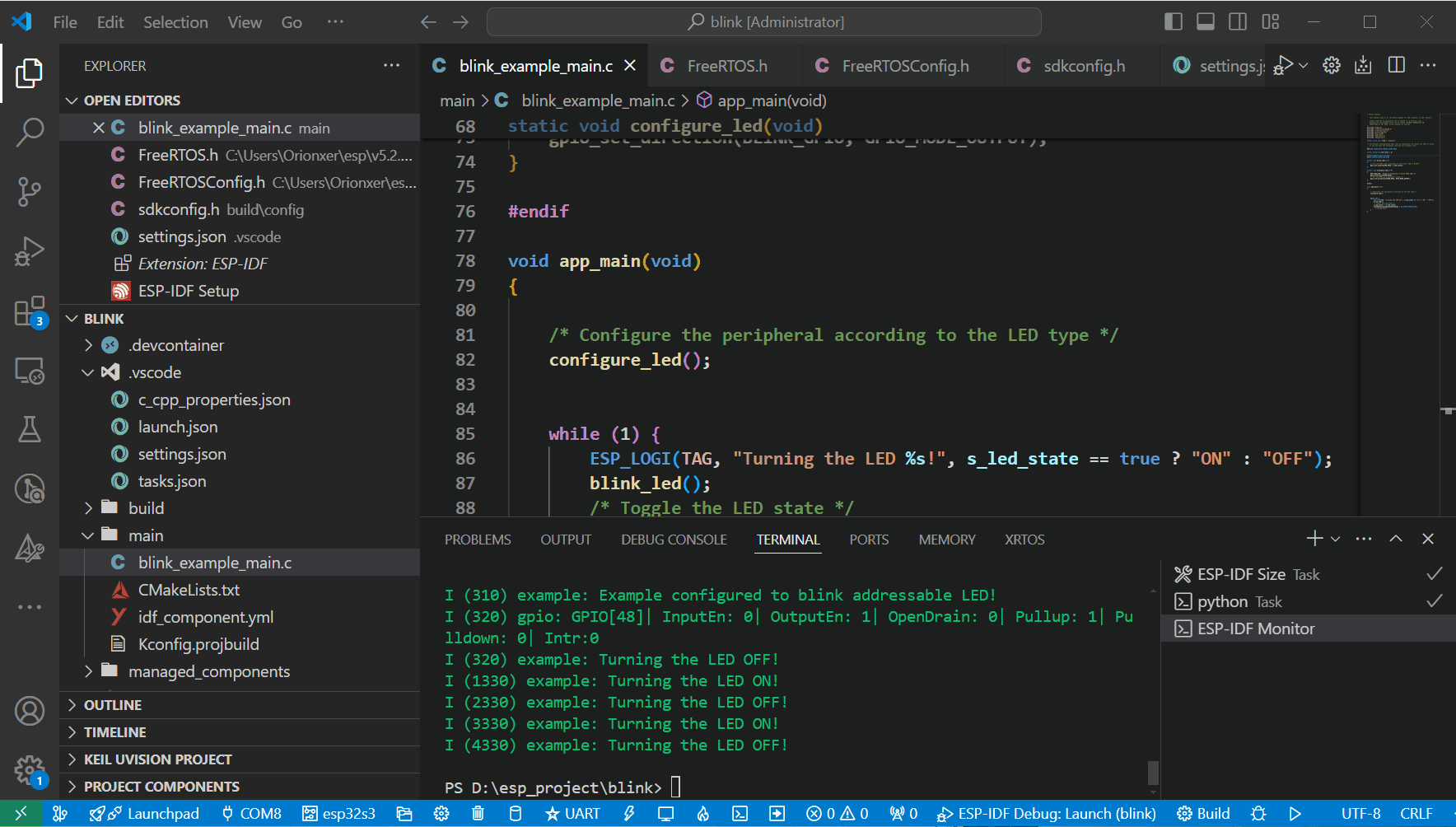Click ESP-IDF monitor device icon in status bar

tap(665, 814)
